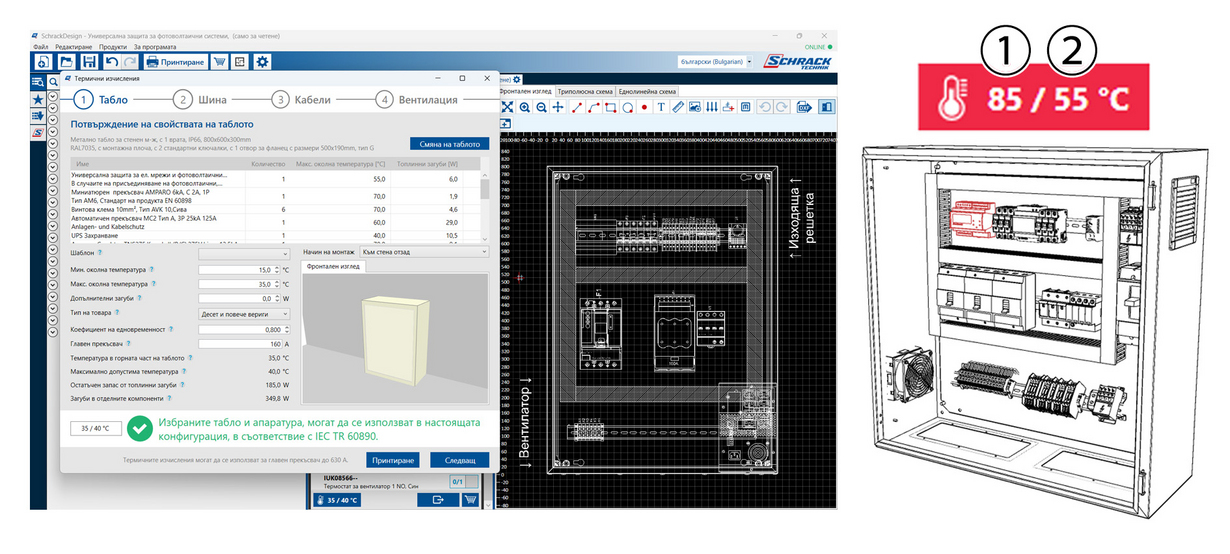
Task: Click Принтиране button in thermal dialog
Action: coord(394,460)
